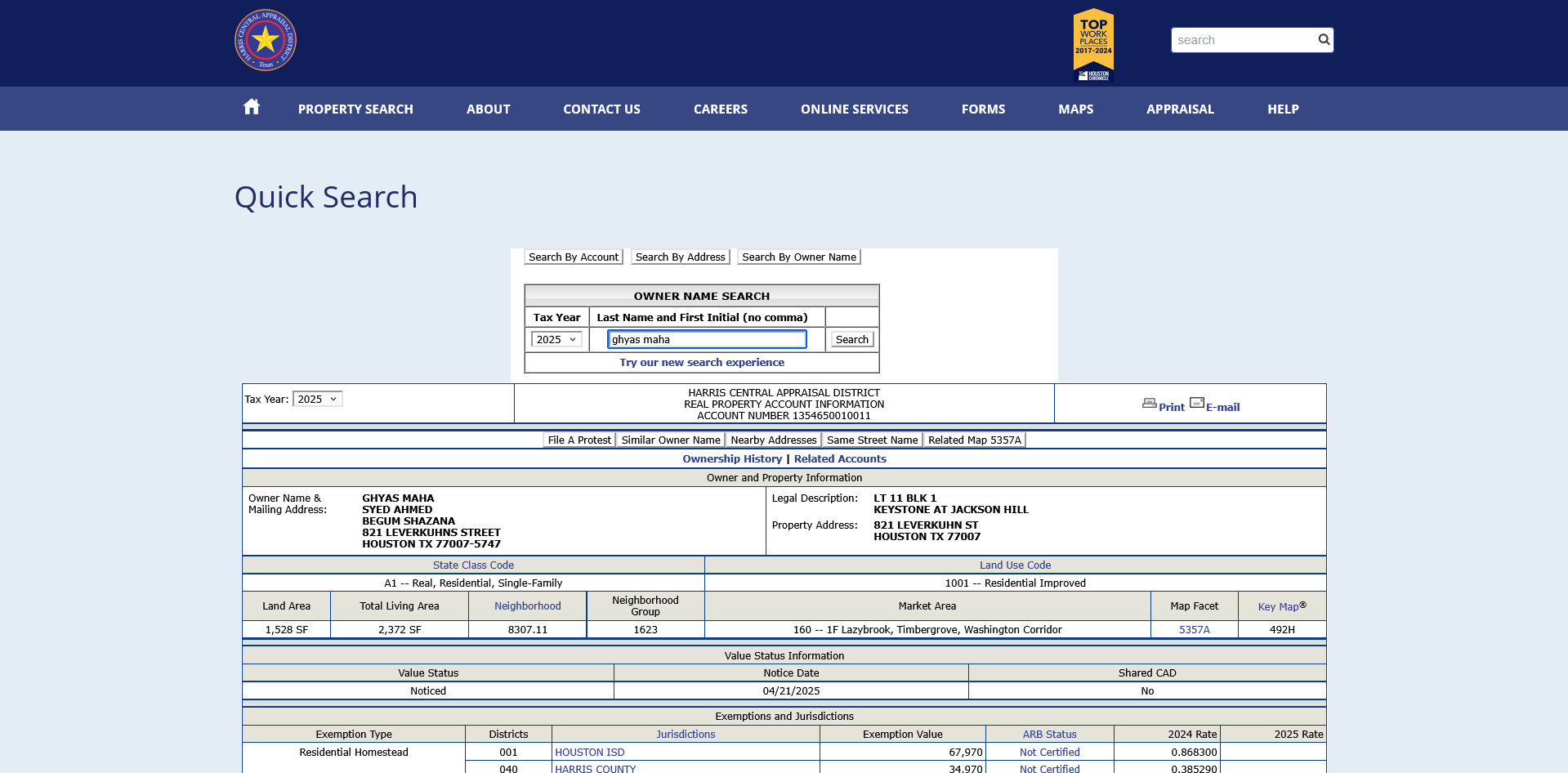Open the ARB Status column link
The width and height of the screenshot is (1568, 773).
(x=1050, y=735)
